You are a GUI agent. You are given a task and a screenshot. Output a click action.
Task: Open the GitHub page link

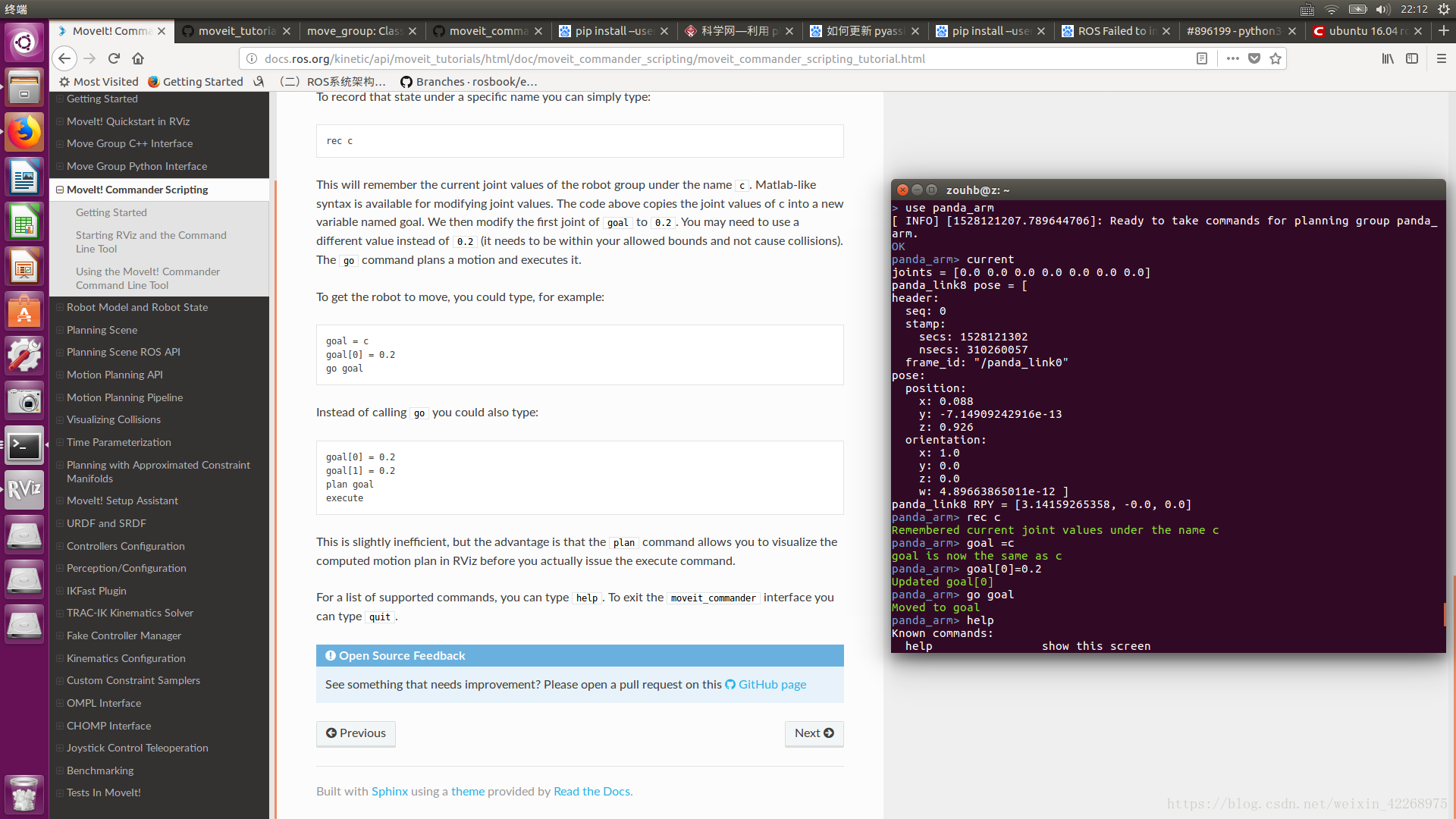pos(771,684)
